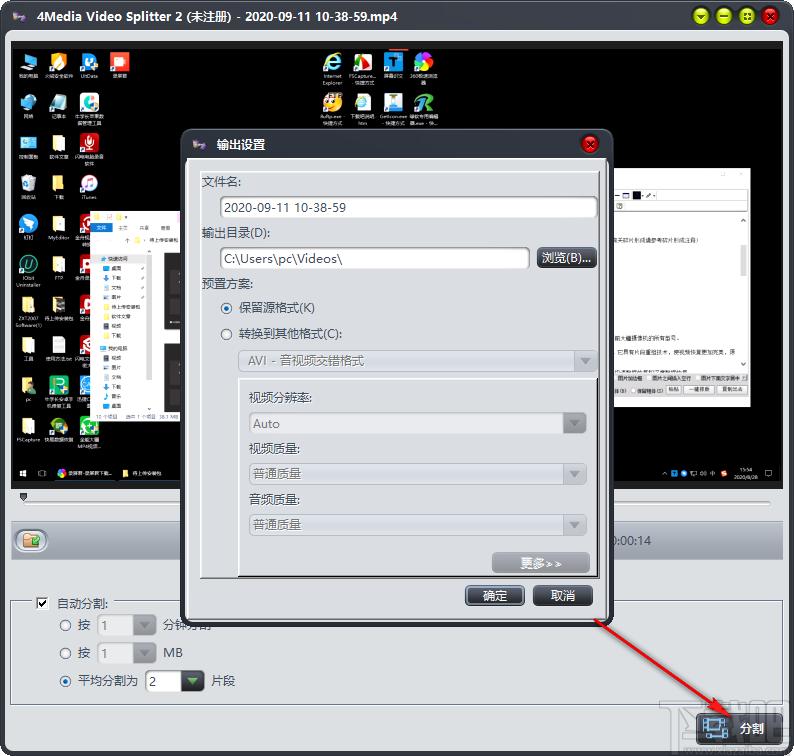Select the 平均分割为 radio button
This screenshot has height=756, width=794.
pyautogui.click(x=65, y=682)
